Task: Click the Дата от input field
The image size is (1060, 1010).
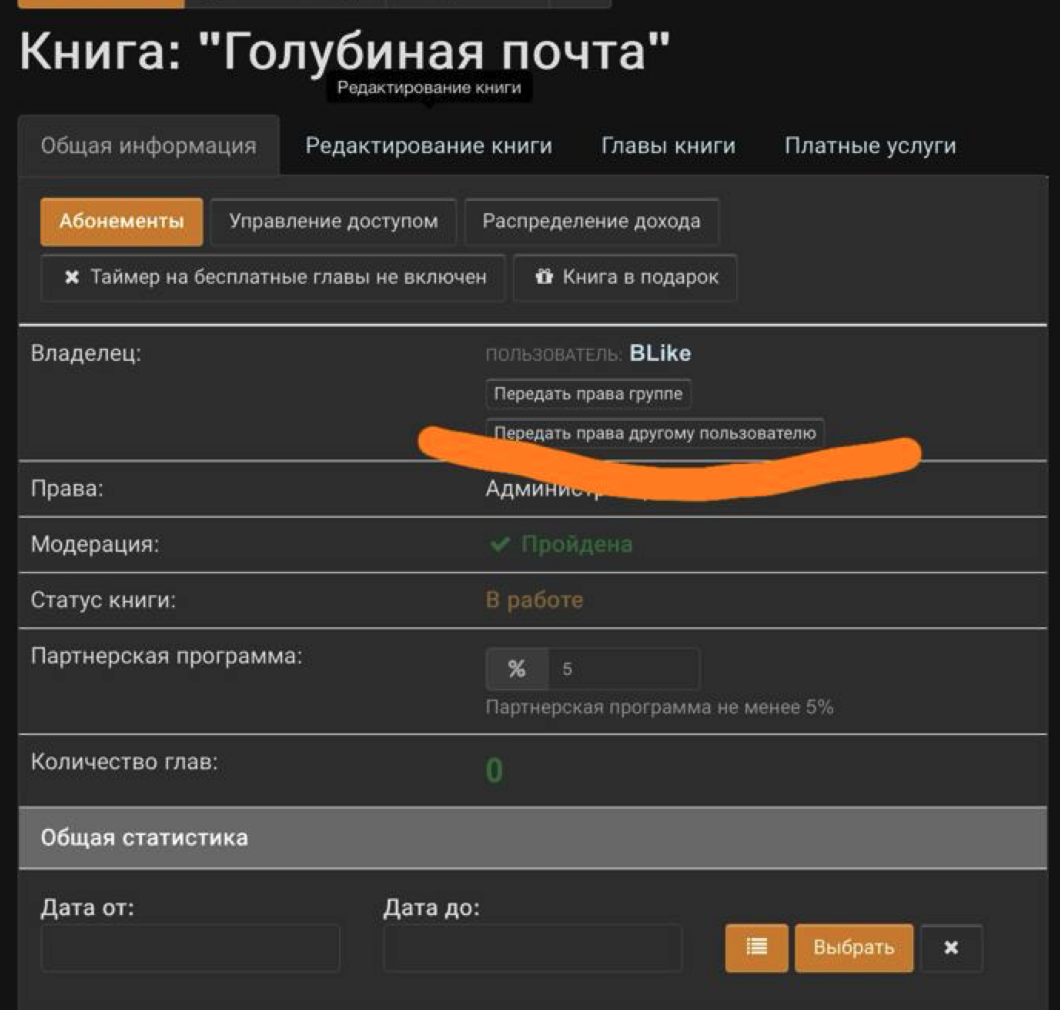Action: (x=190, y=947)
